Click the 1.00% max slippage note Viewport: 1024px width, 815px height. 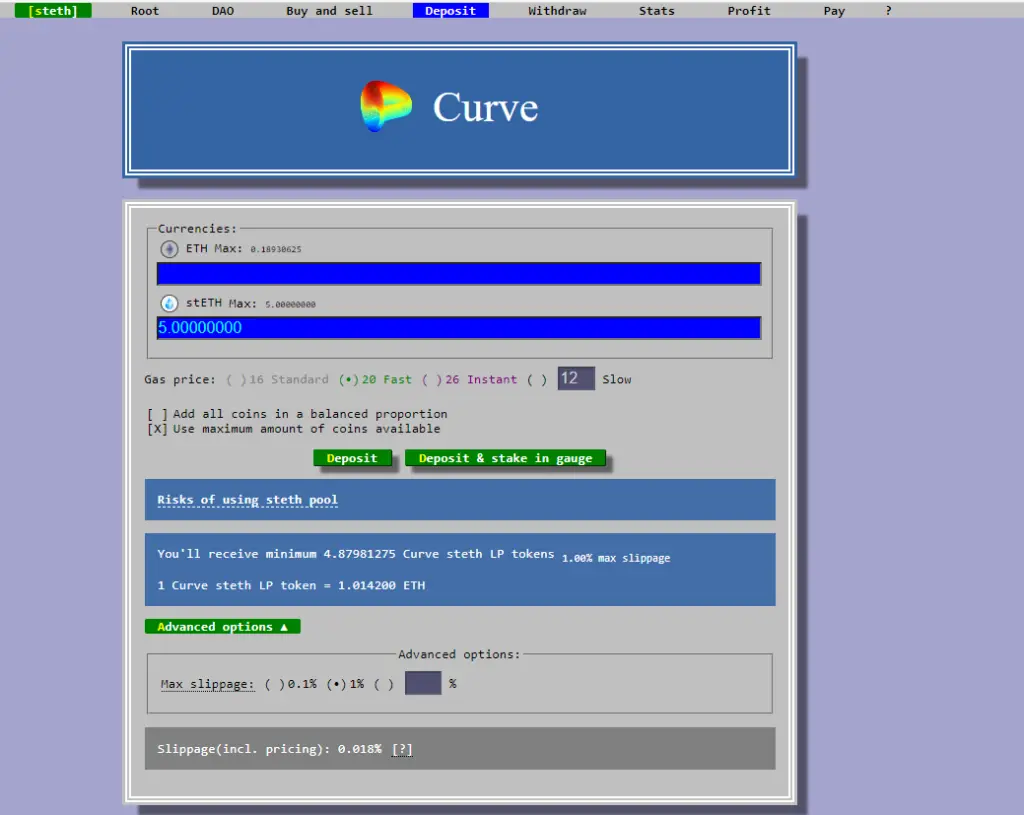(x=616, y=558)
